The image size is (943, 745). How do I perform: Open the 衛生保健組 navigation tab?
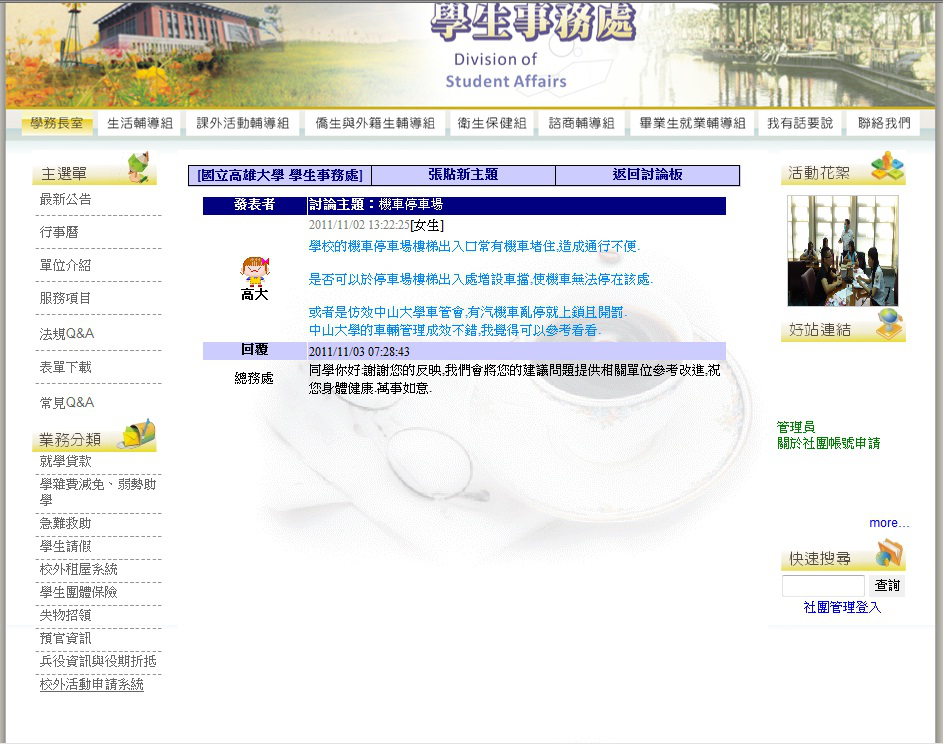491,123
